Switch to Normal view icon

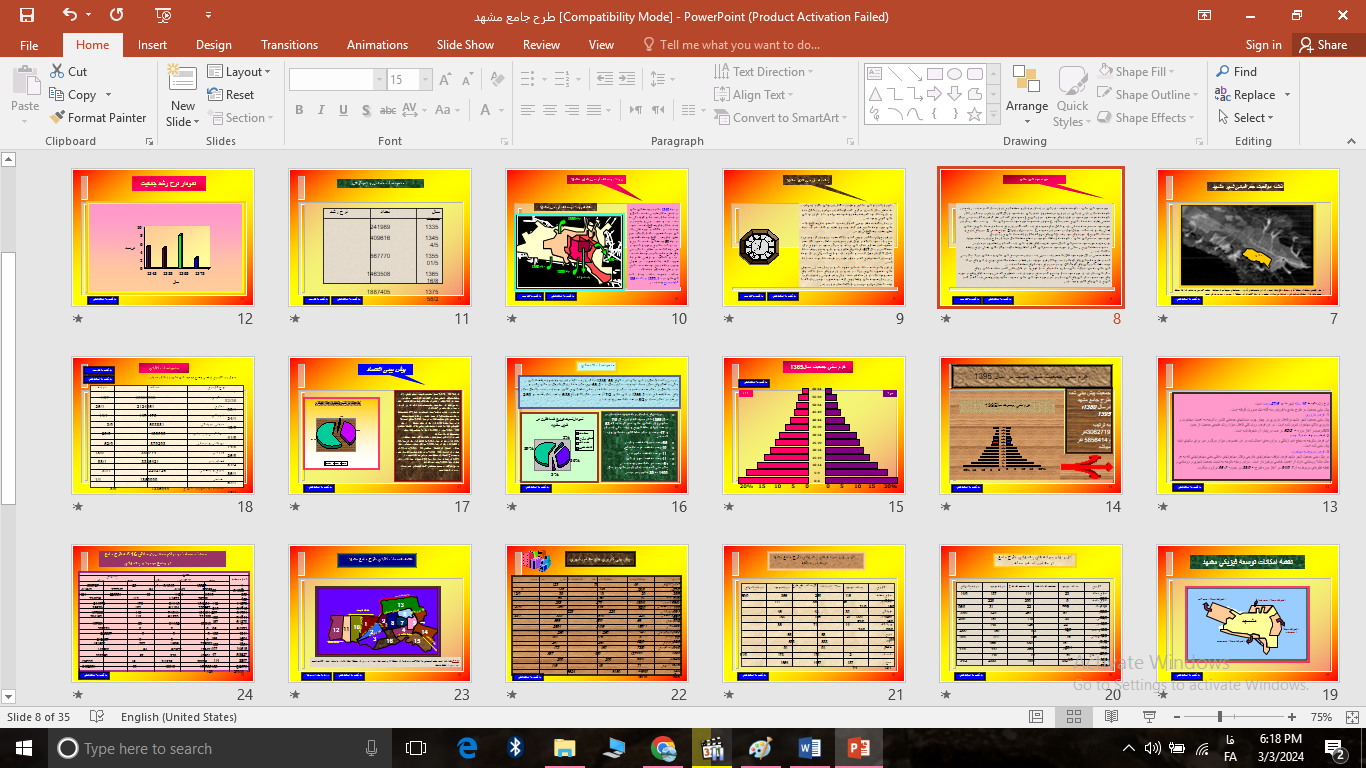(1036, 717)
